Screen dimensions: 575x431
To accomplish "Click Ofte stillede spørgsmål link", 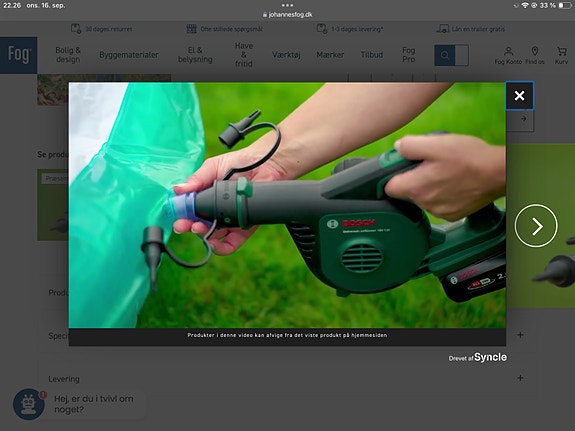I will click(x=224, y=29).
